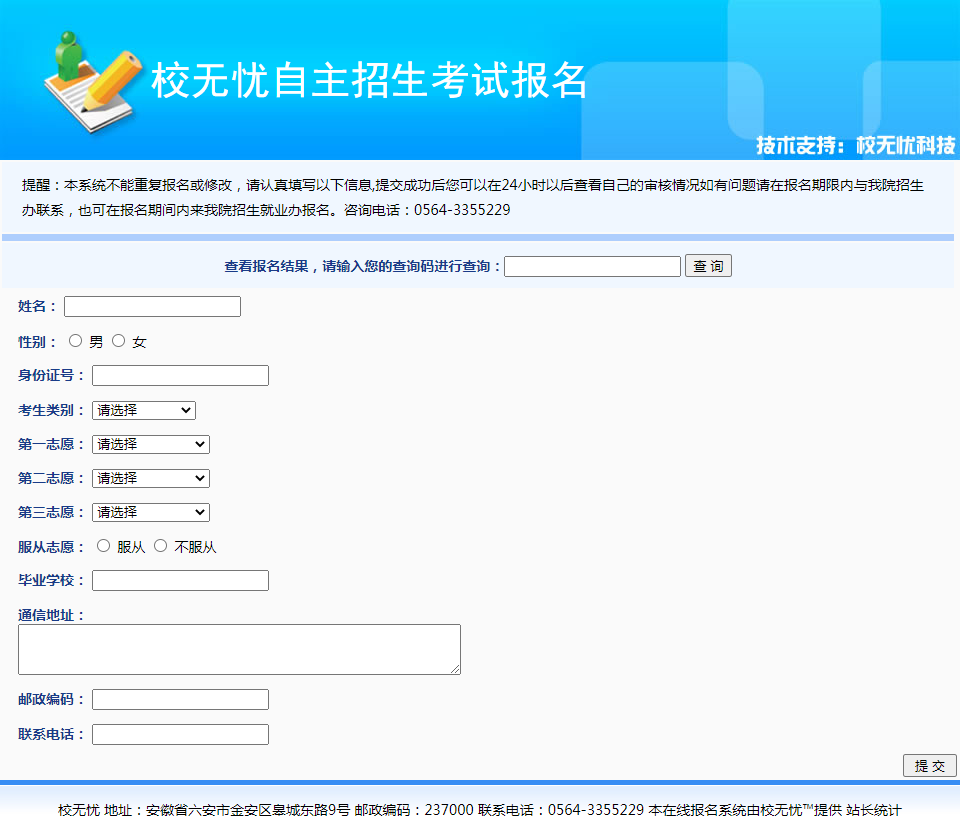Viewport: 960px width, 840px height.
Task: Open the 第一志愿 dropdown
Action: (x=151, y=444)
